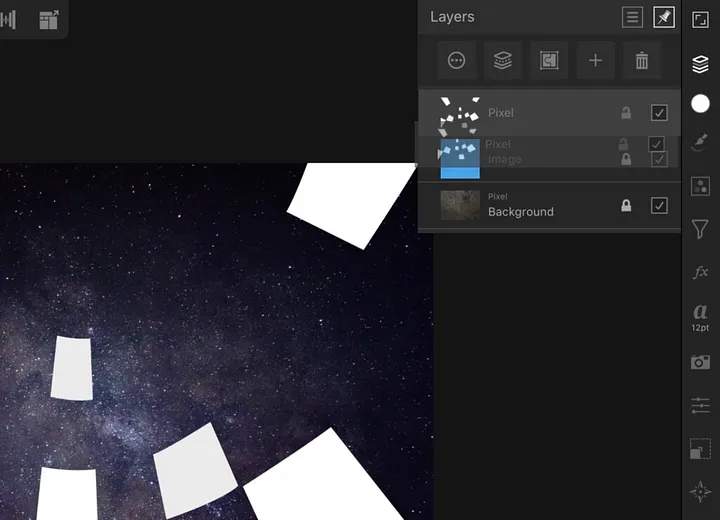The width and height of the screenshot is (720, 520).
Task: Open the Brushes studio
Action: point(700,142)
